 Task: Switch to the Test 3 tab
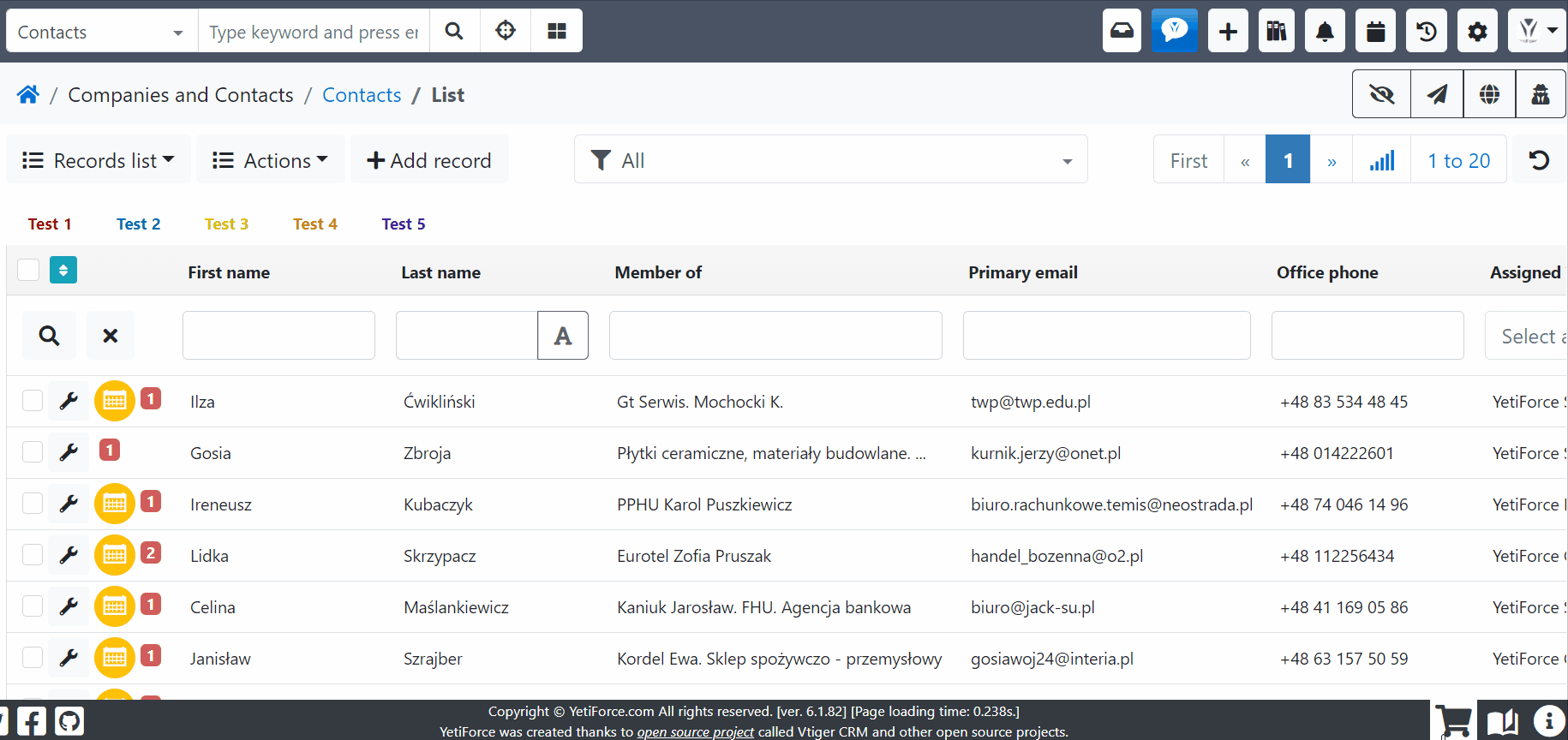pos(226,224)
